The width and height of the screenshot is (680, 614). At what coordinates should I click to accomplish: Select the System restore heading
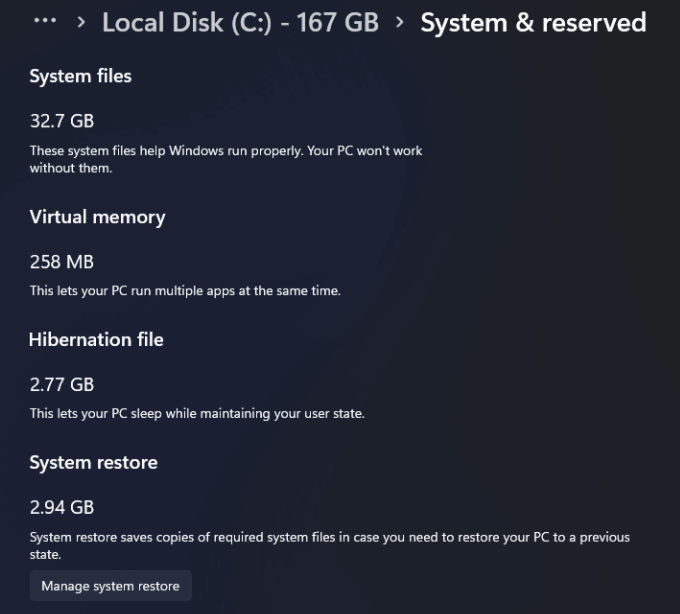(93, 463)
